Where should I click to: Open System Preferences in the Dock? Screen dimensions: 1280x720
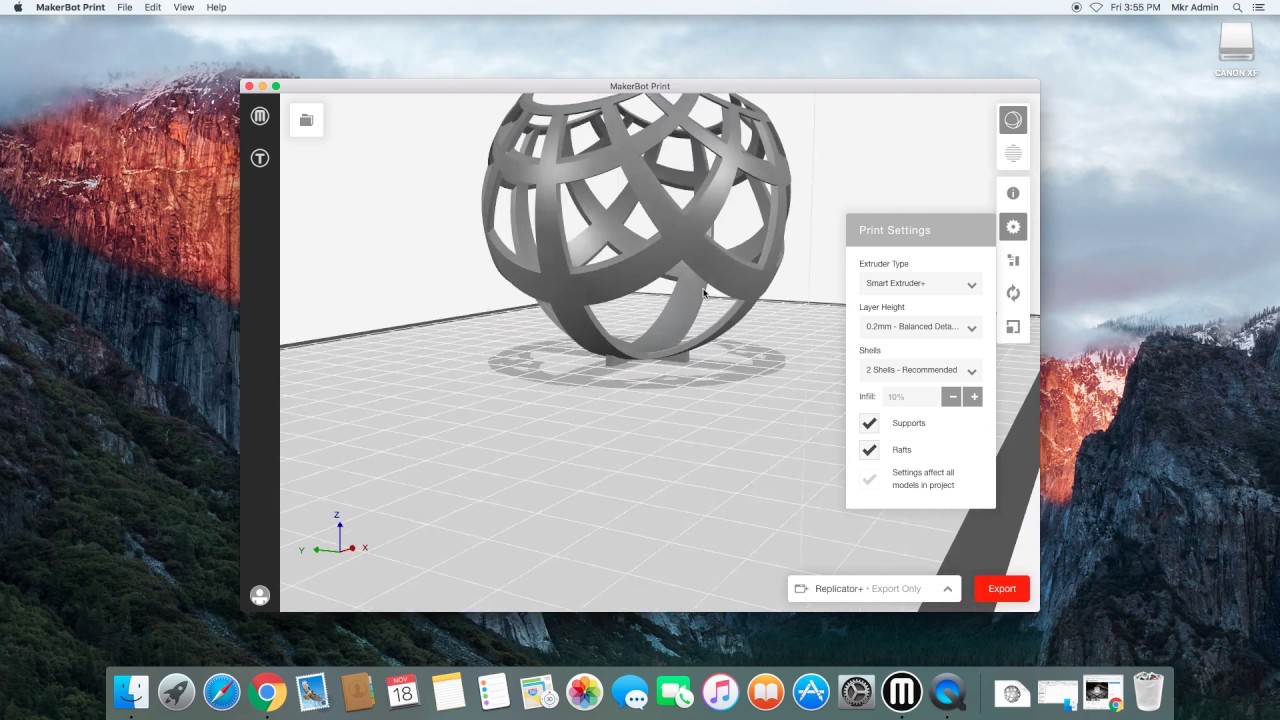click(x=856, y=692)
